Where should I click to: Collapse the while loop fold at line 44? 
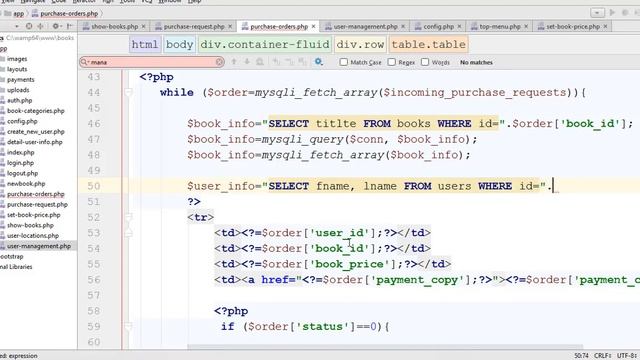tap(128, 93)
